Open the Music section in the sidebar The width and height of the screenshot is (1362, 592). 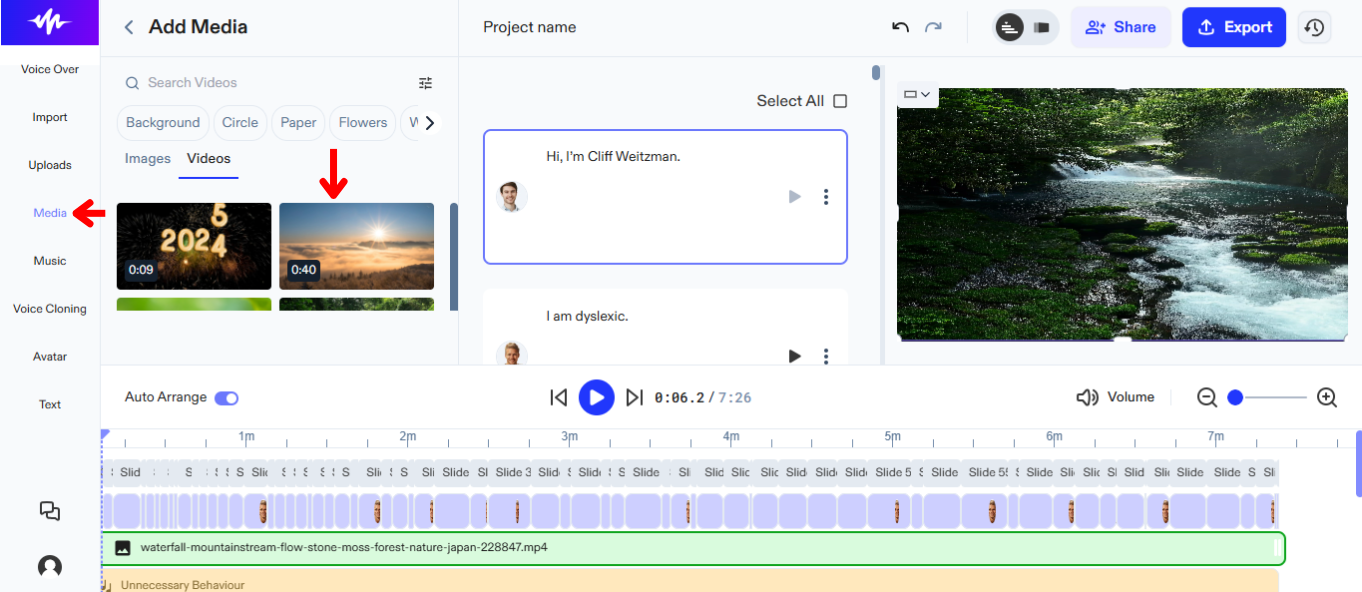(49, 260)
